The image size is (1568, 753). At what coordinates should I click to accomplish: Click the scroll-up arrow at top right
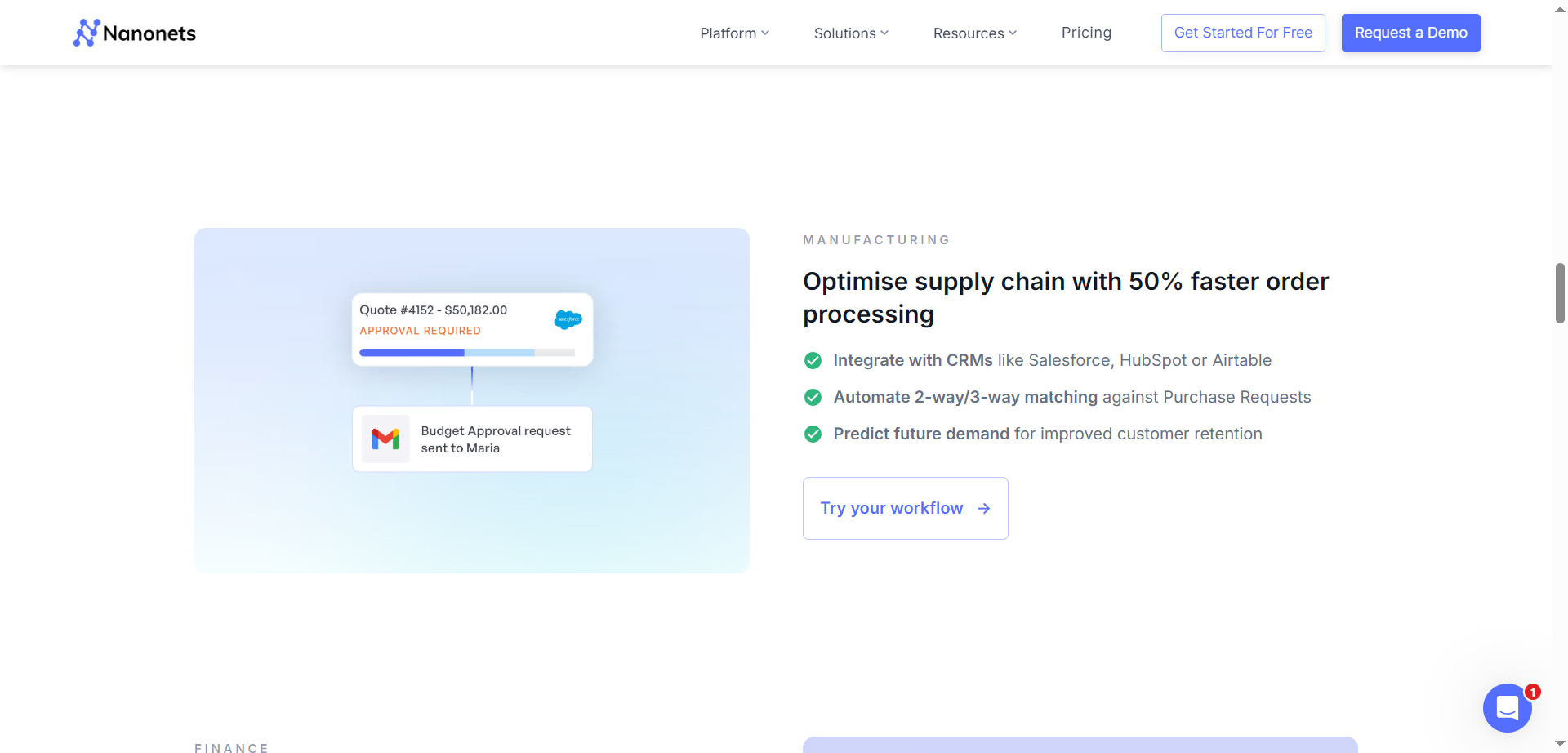pos(1558,8)
